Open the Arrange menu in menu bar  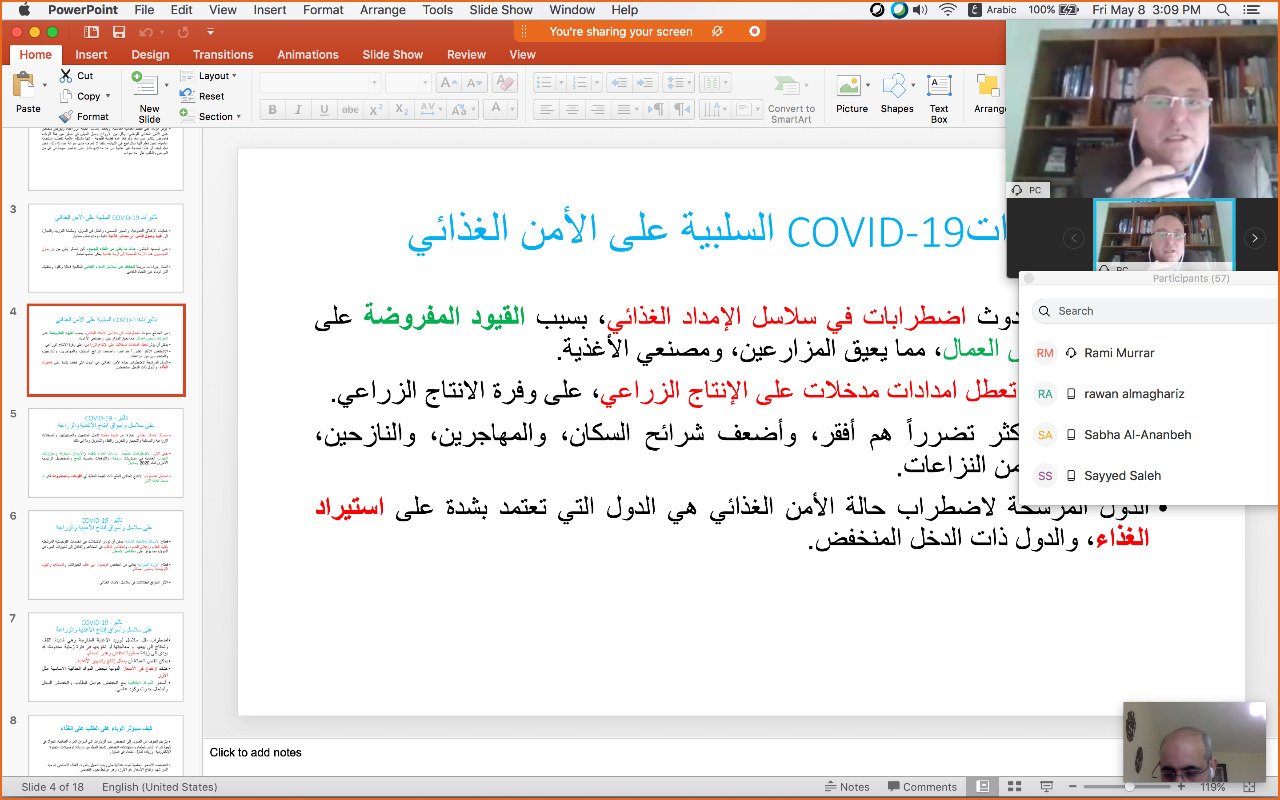pos(383,10)
